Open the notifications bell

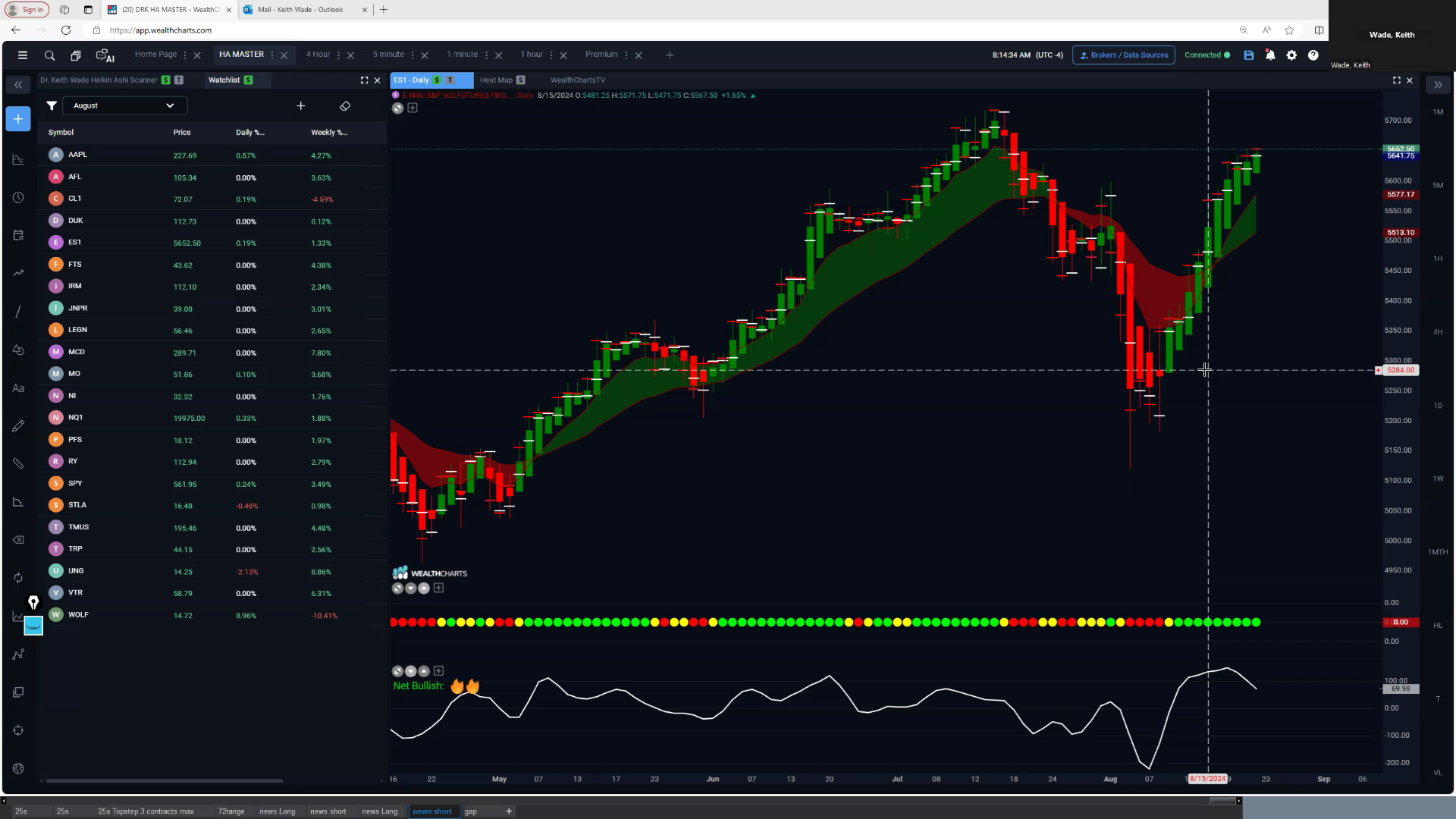coord(1270,55)
